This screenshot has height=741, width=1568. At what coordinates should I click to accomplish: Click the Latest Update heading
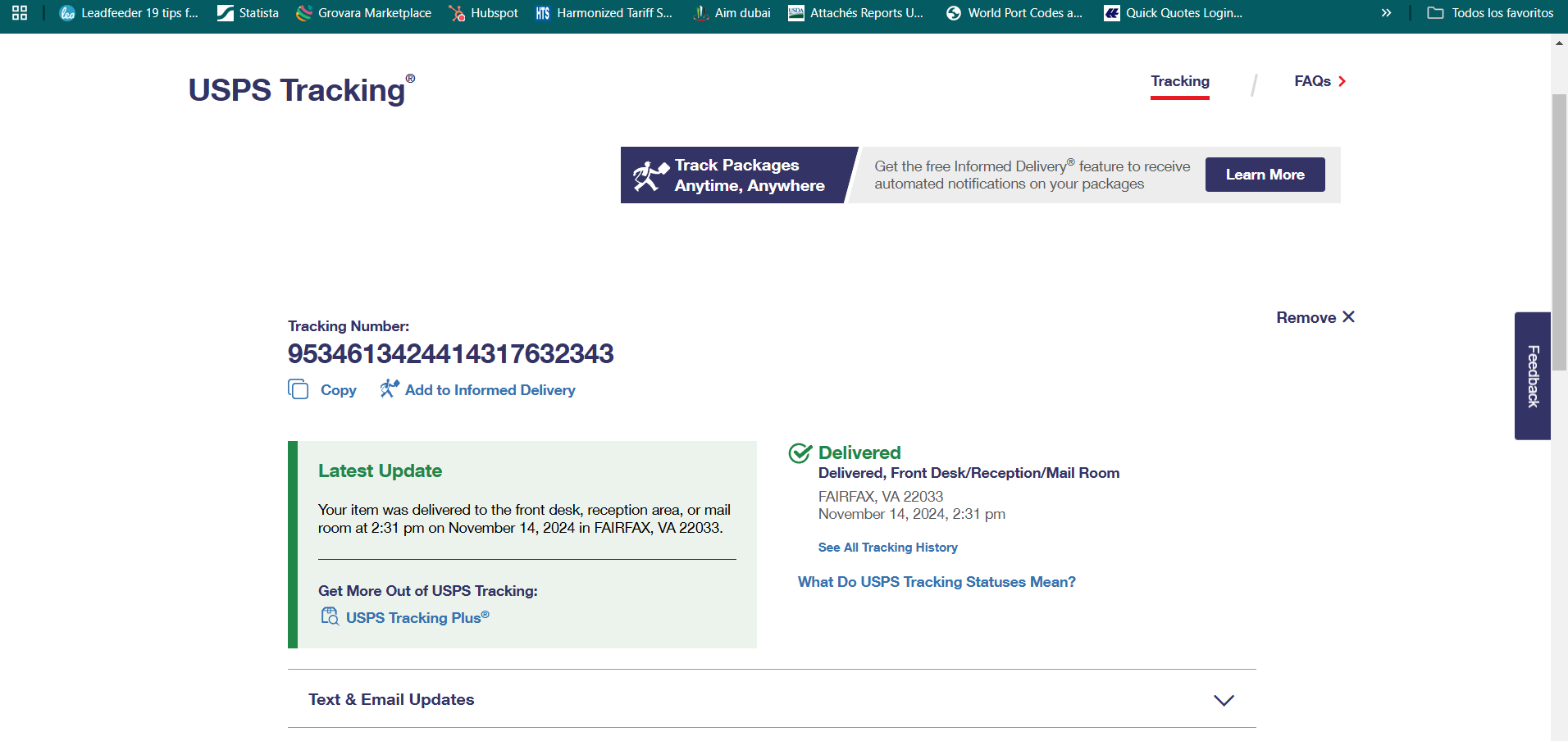pos(380,471)
